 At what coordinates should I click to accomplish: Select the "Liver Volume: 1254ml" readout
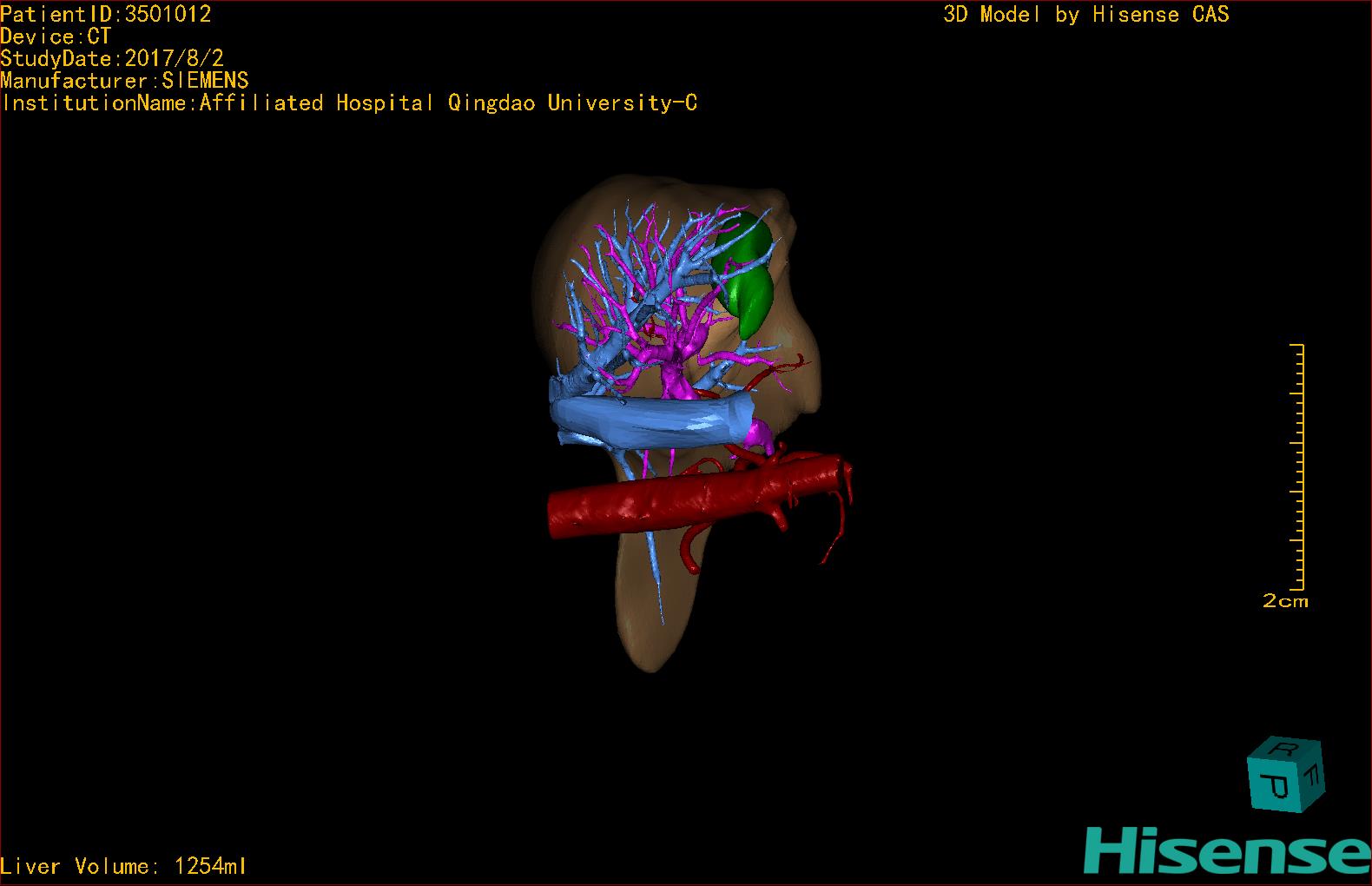[123, 866]
